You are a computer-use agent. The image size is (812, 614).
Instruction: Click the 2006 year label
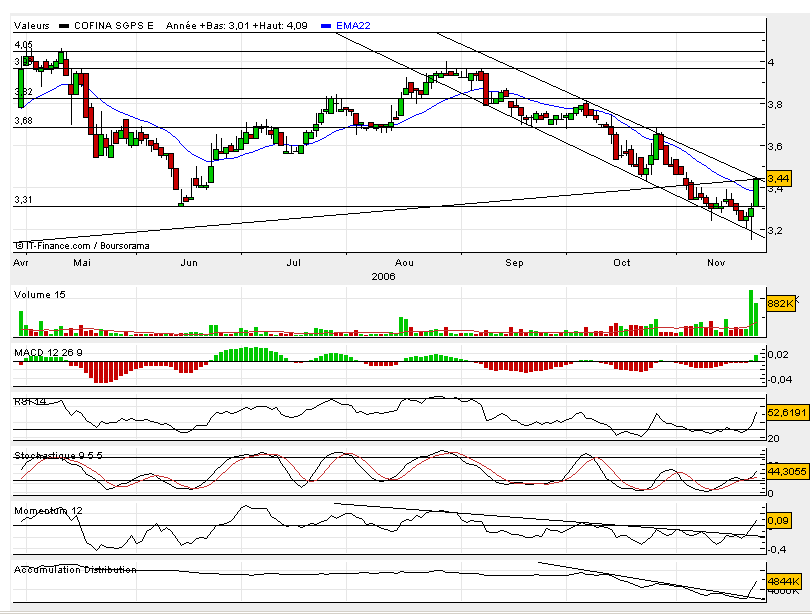pyautogui.click(x=383, y=276)
